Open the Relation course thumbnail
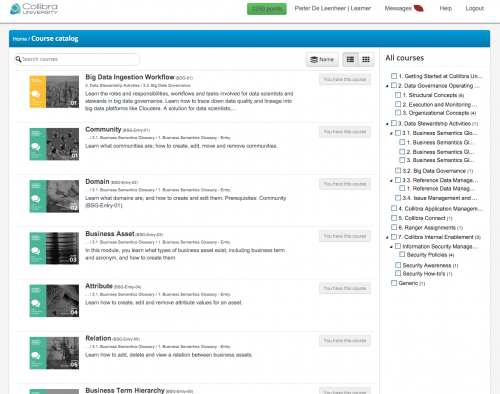The height and width of the screenshot is (394, 500). coord(54,353)
